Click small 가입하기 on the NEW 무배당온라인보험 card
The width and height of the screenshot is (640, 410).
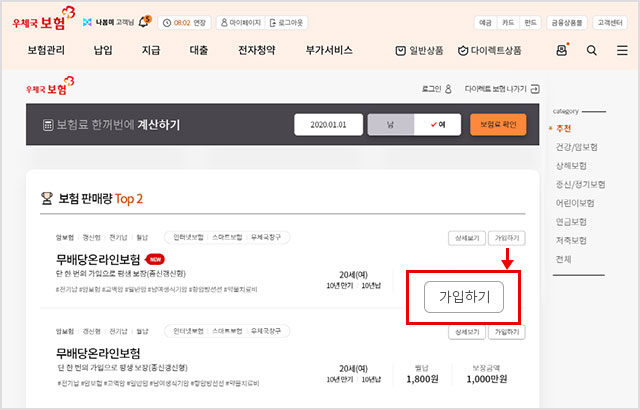(507, 238)
